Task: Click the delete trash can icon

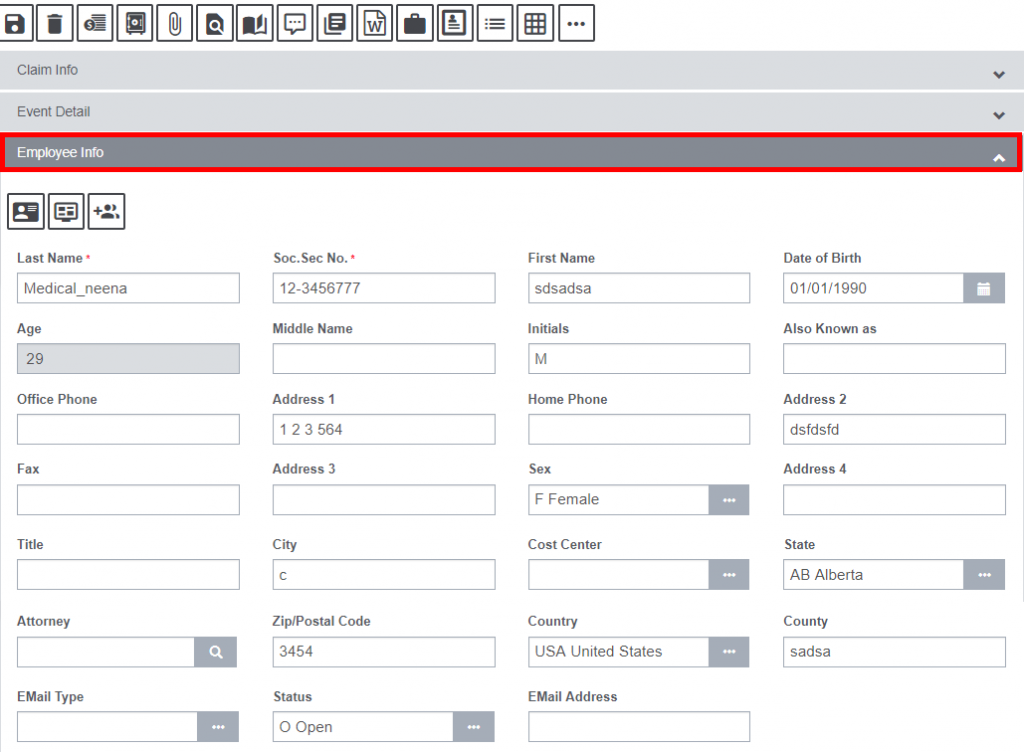Action: coord(55,24)
